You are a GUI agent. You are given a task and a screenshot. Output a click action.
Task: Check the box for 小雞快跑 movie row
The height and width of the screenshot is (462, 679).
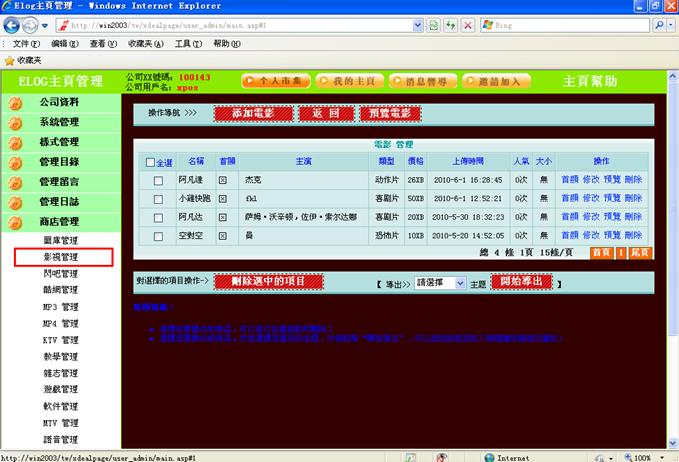click(158, 199)
